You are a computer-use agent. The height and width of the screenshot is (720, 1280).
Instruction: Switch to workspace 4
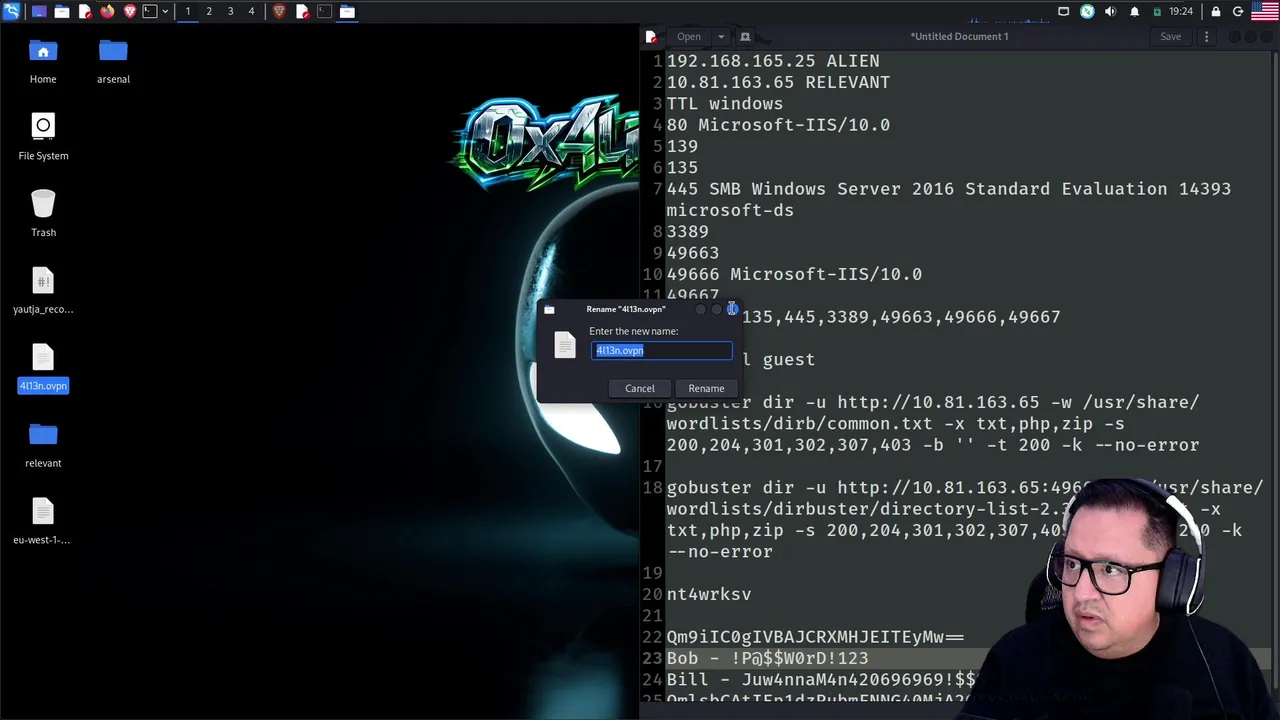click(251, 11)
